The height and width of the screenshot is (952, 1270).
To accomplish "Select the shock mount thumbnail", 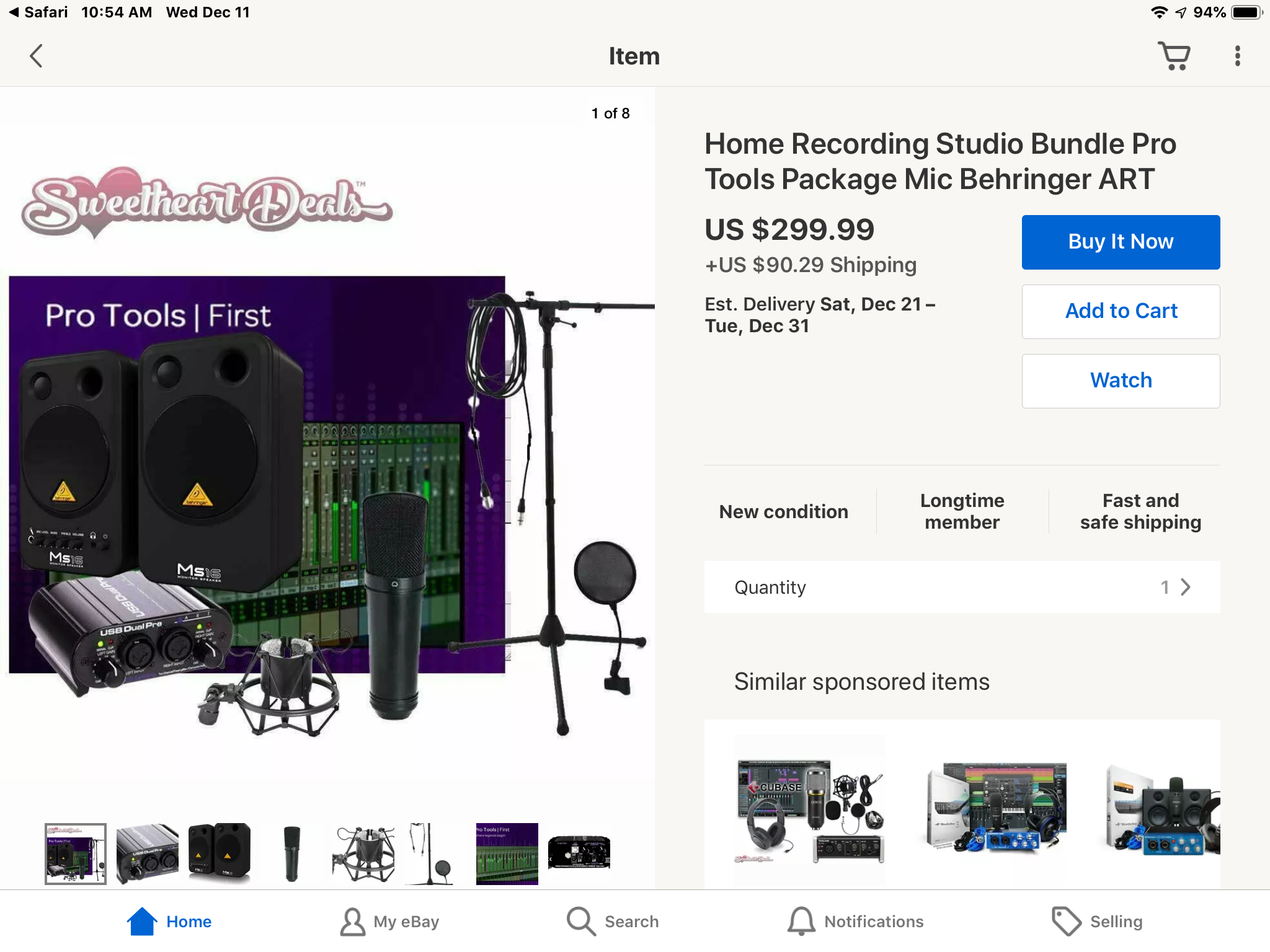I will [x=363, y=853].
